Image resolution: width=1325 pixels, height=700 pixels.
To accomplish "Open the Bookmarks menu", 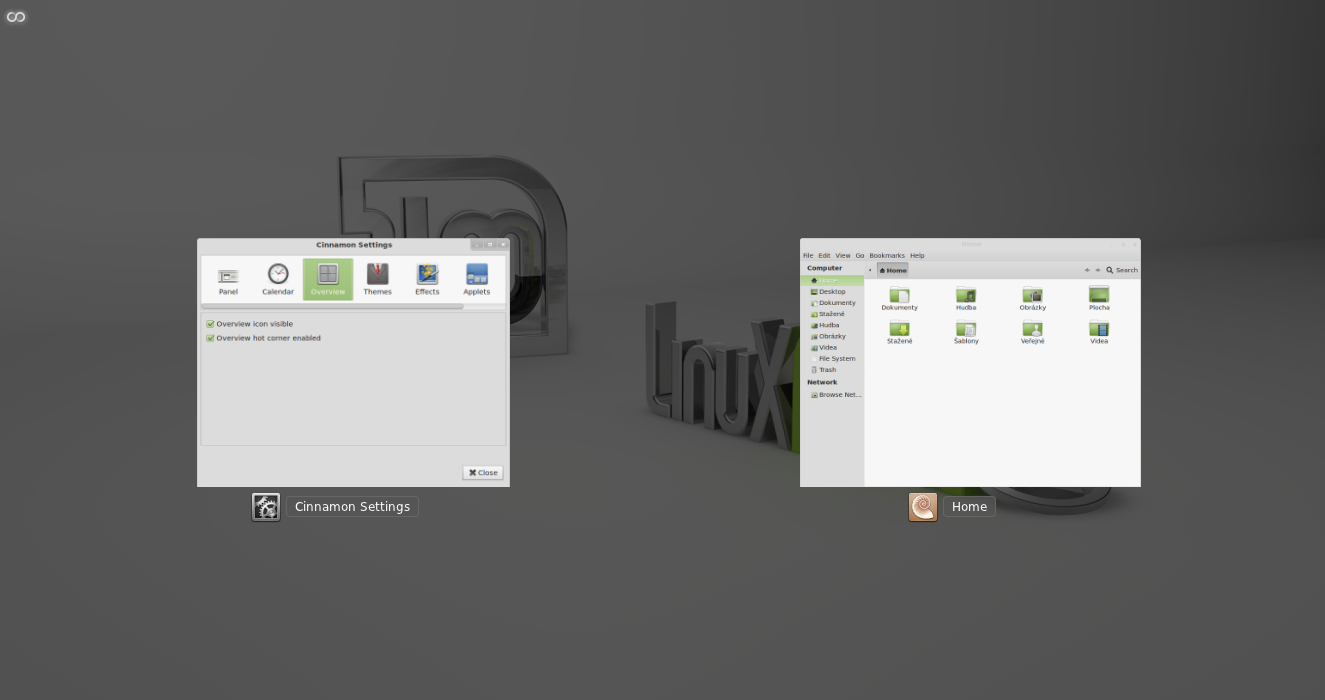I will pyautogui.click(x=886, y=256).
